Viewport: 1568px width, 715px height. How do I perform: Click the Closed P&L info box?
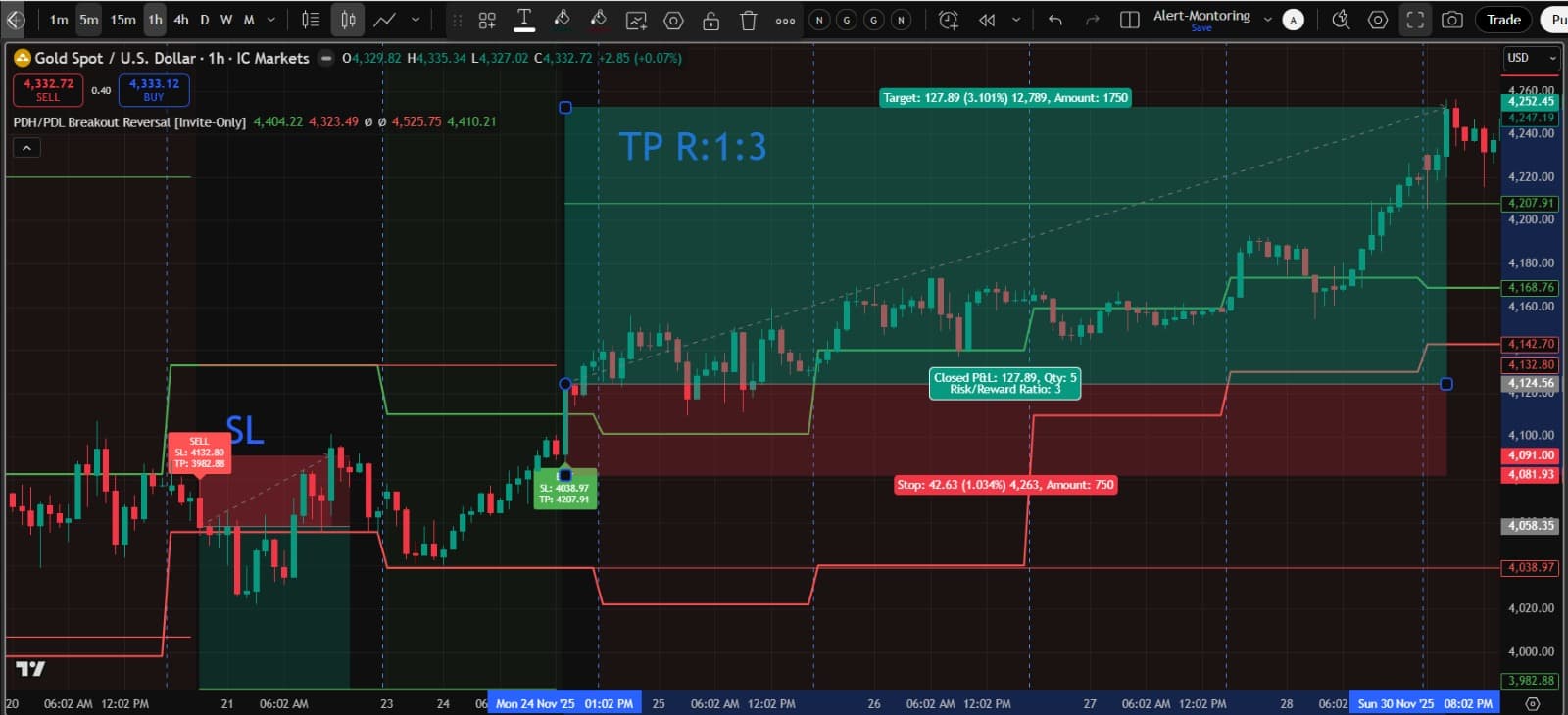coord(1004,383)
